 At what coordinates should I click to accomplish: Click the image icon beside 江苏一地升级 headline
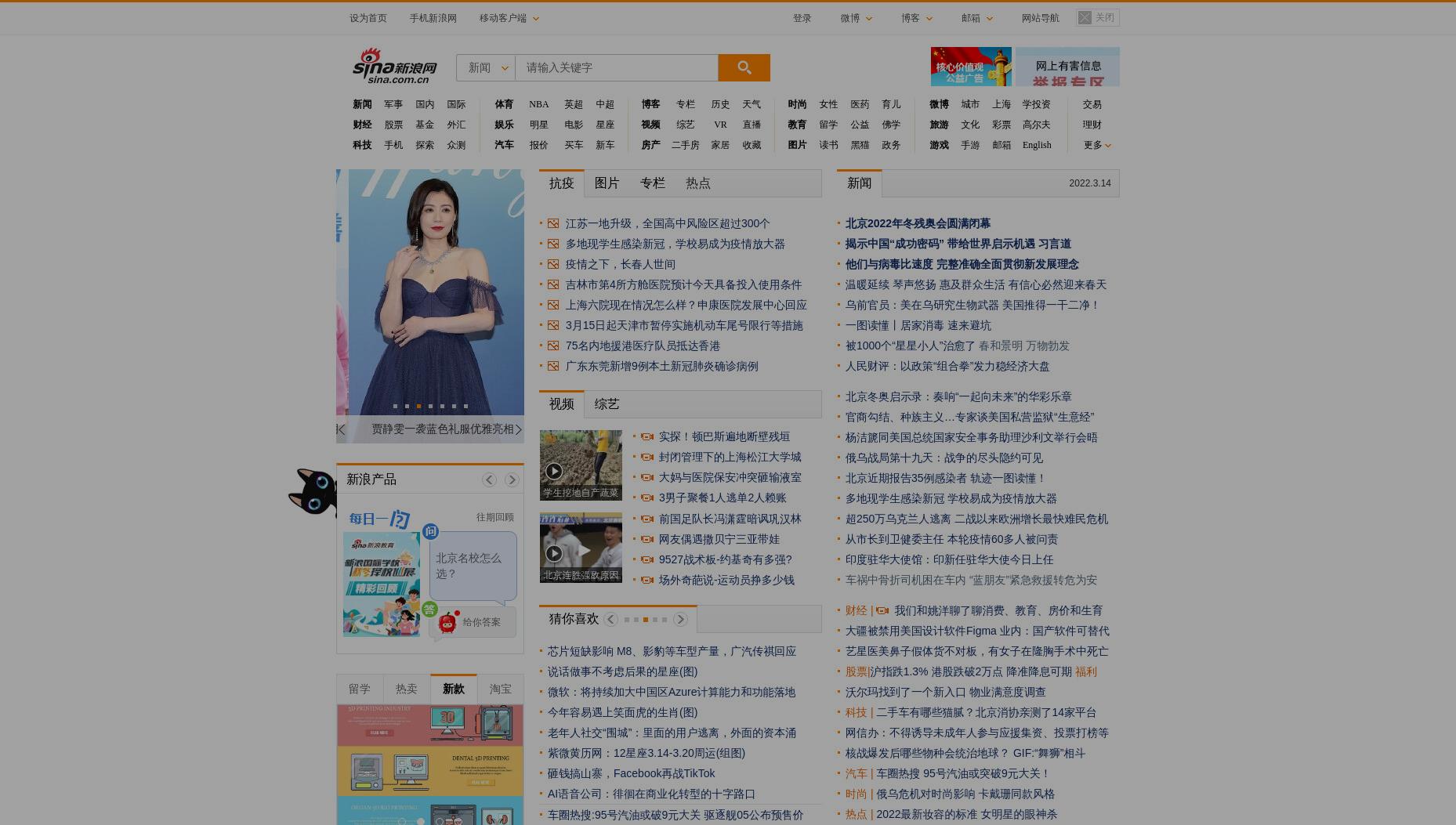pyautogui.click(x=553, y=223)
